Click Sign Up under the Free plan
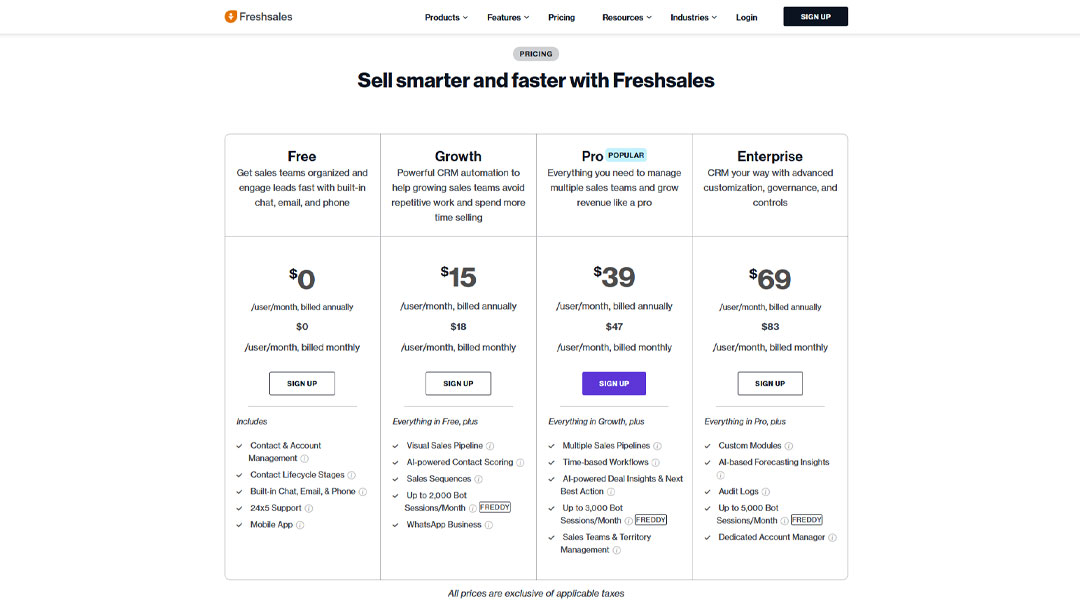Viewport: 1080px width, 608px height. (302, 384)
